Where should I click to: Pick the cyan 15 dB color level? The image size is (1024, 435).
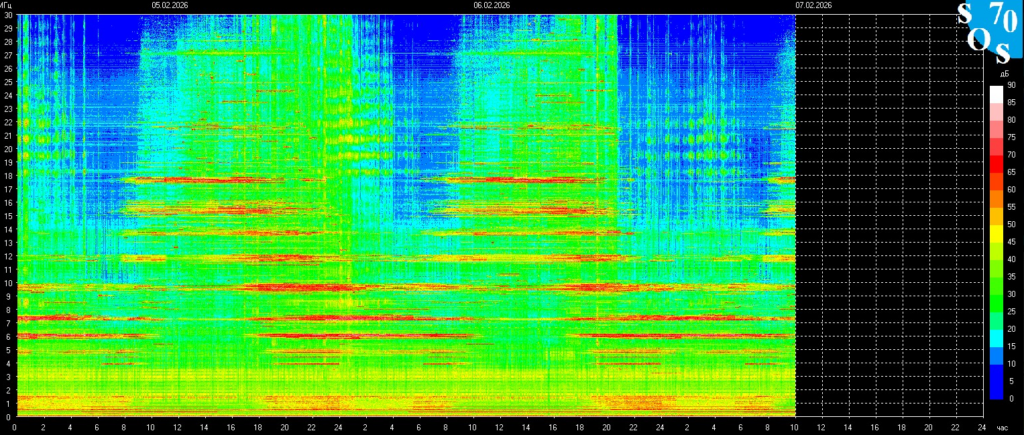(995, 346)
